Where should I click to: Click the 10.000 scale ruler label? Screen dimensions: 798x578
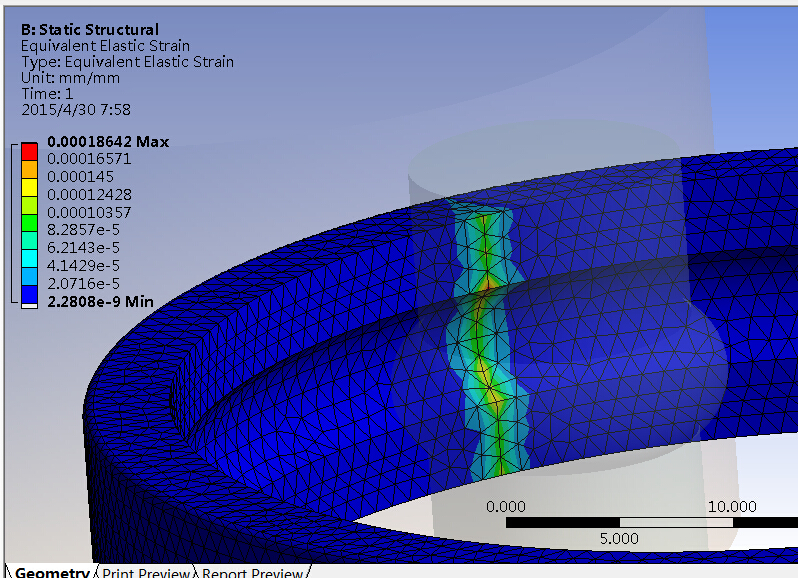[732, 506]
